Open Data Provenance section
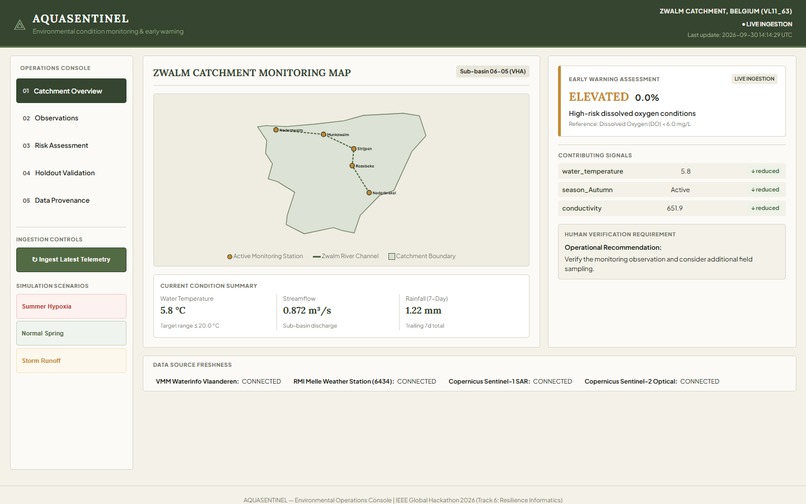This screenshot has width=806, height=504. click(71, 200)
